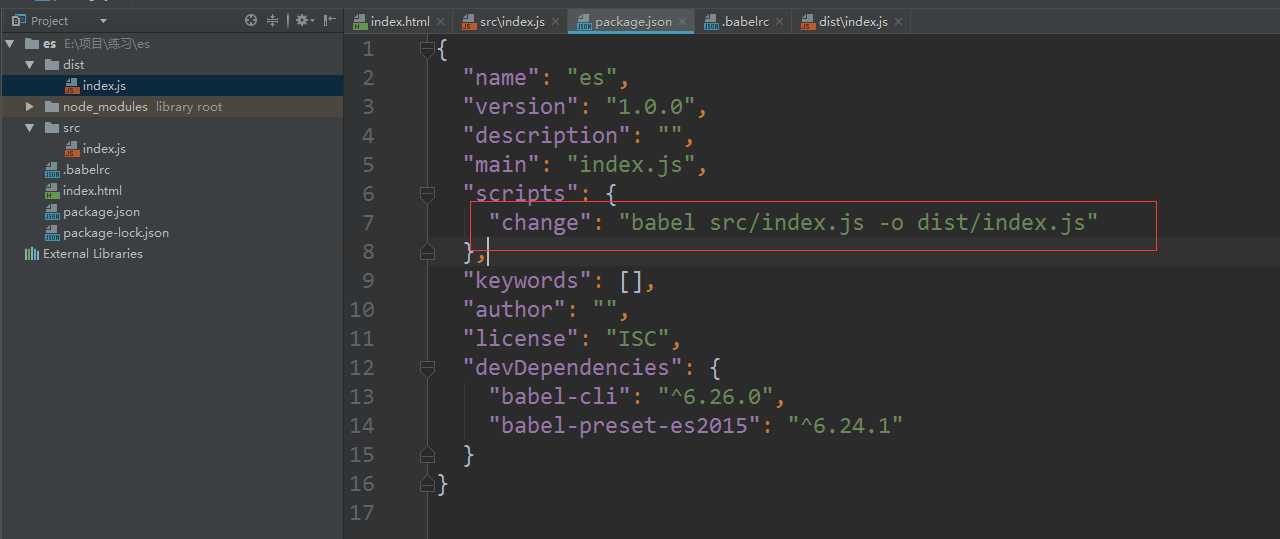Screen dimensions: 1280x539
Task: Close the src\index.js tab
Action: pyautogui.click(x=556, y=21)
